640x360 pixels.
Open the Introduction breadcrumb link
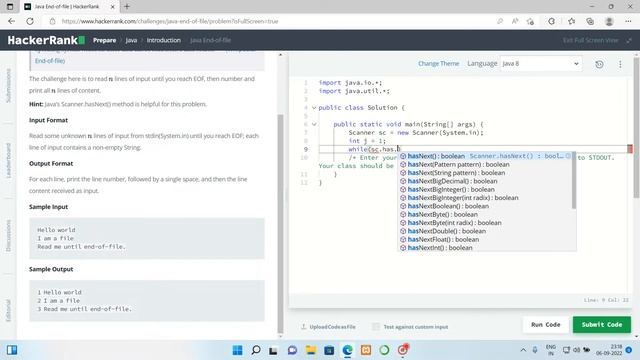tap(164, 40)
